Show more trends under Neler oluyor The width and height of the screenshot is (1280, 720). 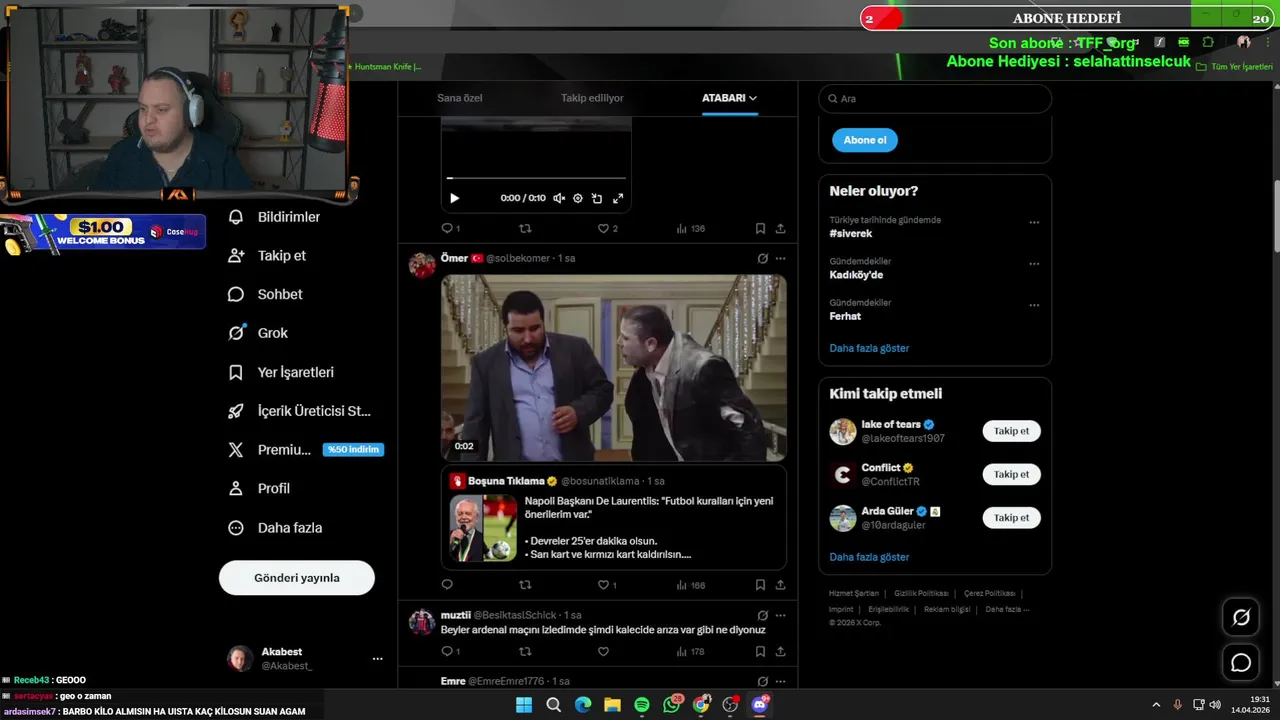pos(869,348)
